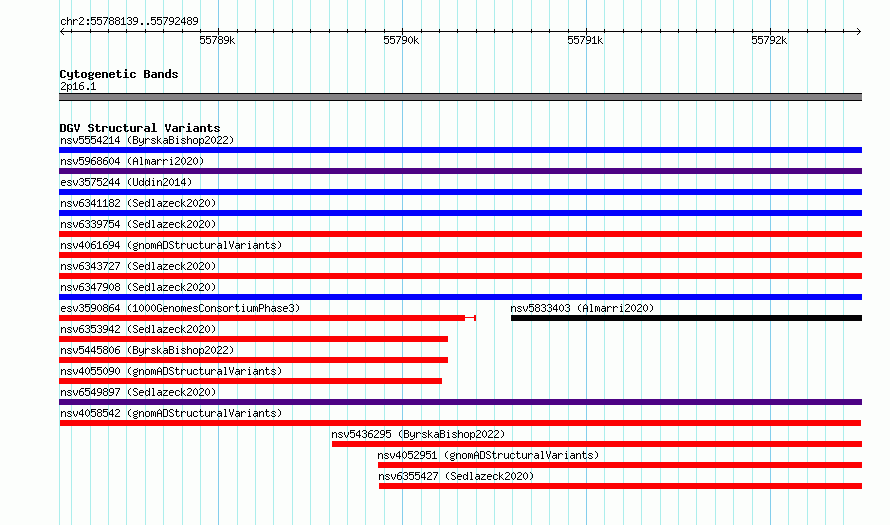This screenshot has width=890, height=525.
Task: Click the esv3575244 (Uddin2014) label
Action: (126, 182)
